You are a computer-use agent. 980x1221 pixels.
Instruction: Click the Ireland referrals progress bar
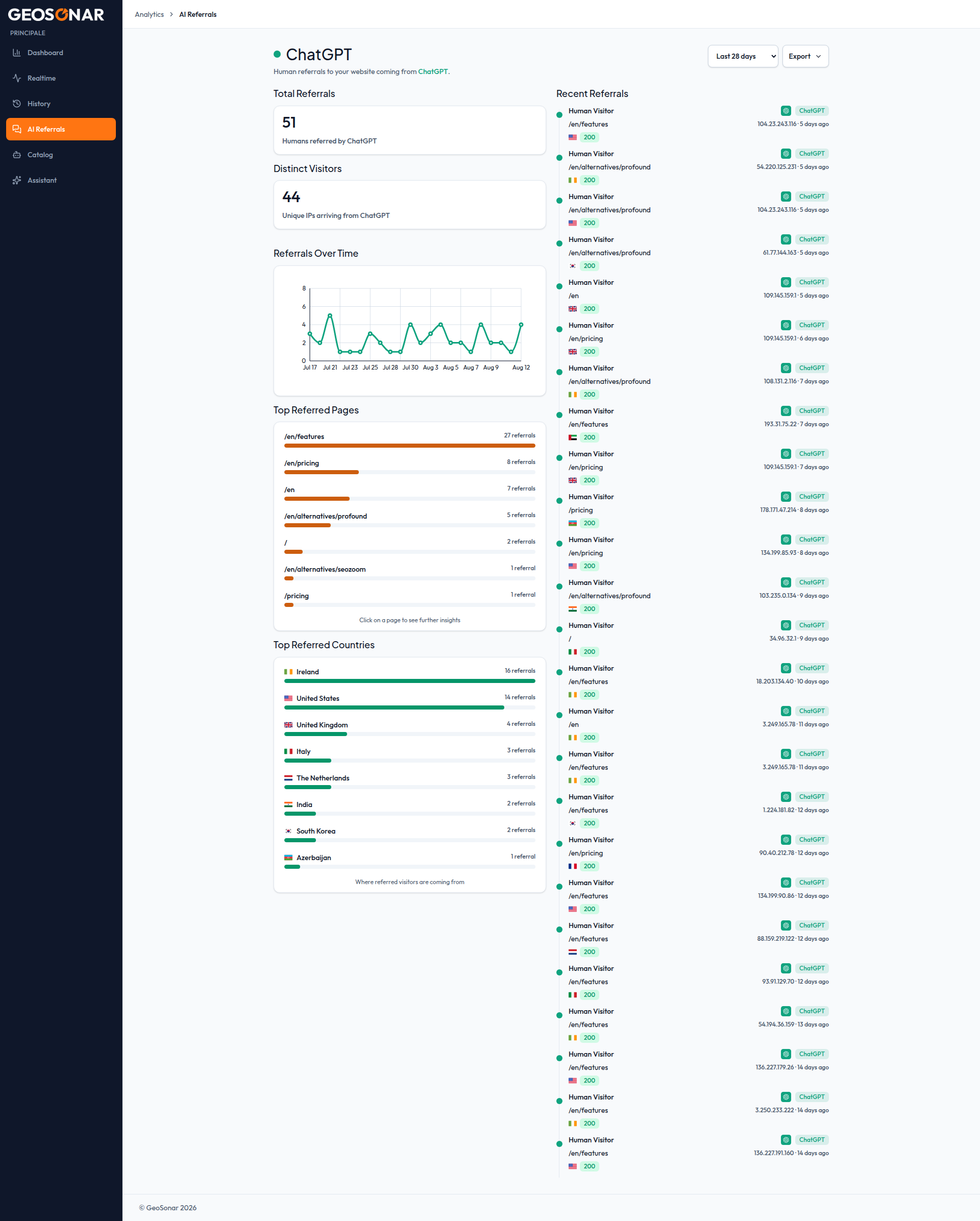click(x=410, y=681)
